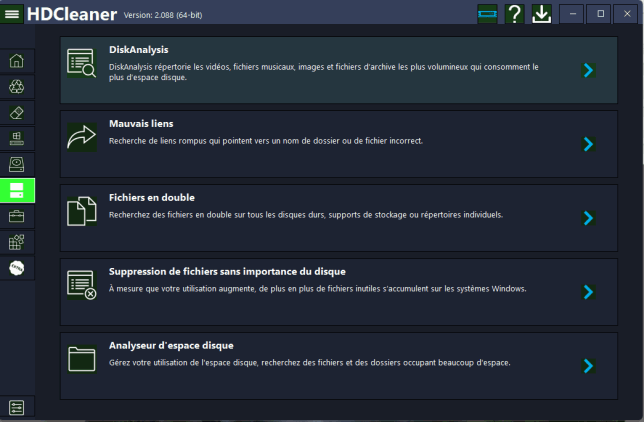Open help via the question mark icon
Viewport: 644px width, 422px height.
point(515,14)
